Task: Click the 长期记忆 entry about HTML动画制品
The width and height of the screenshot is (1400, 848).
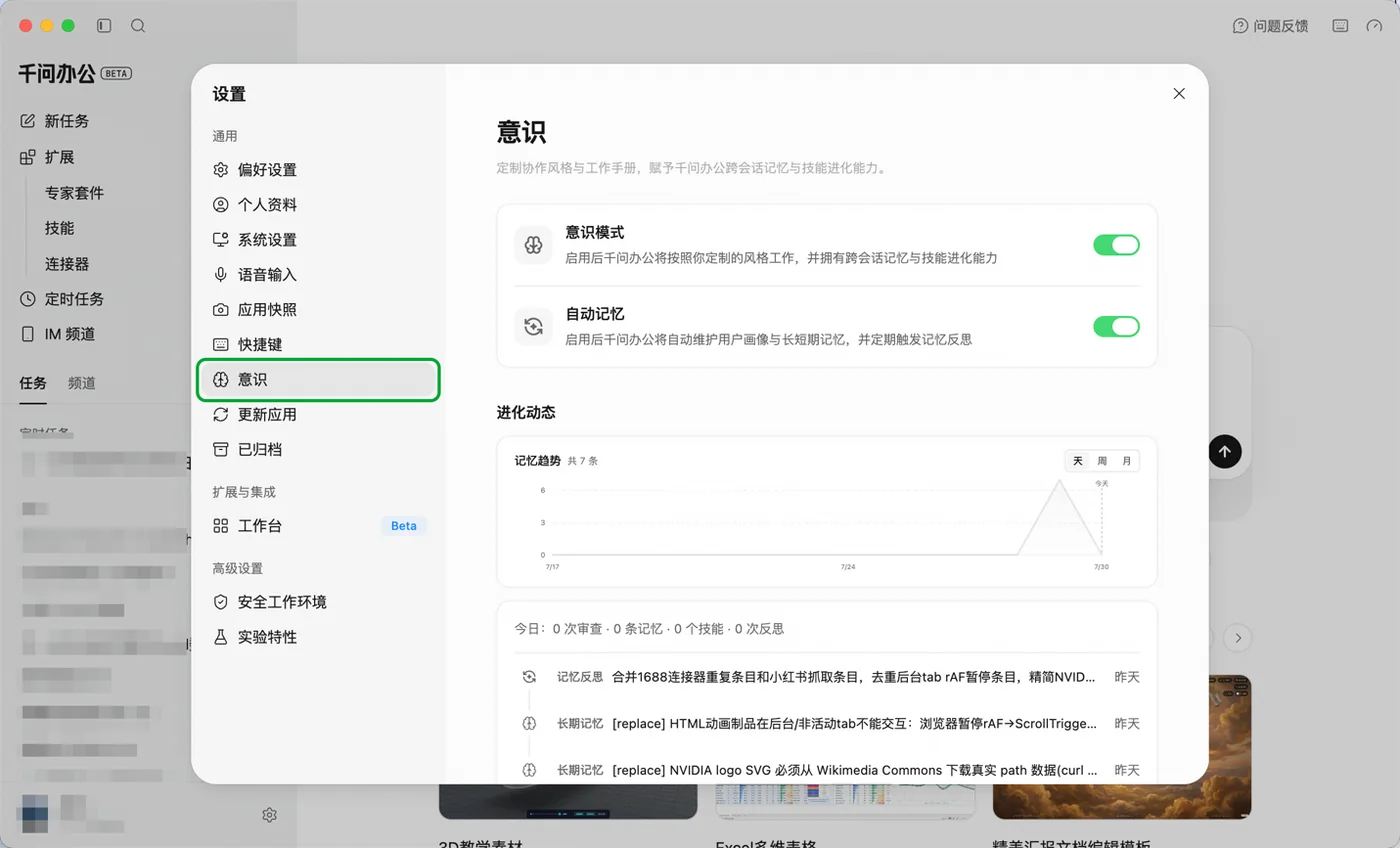Action: [827, 724]
